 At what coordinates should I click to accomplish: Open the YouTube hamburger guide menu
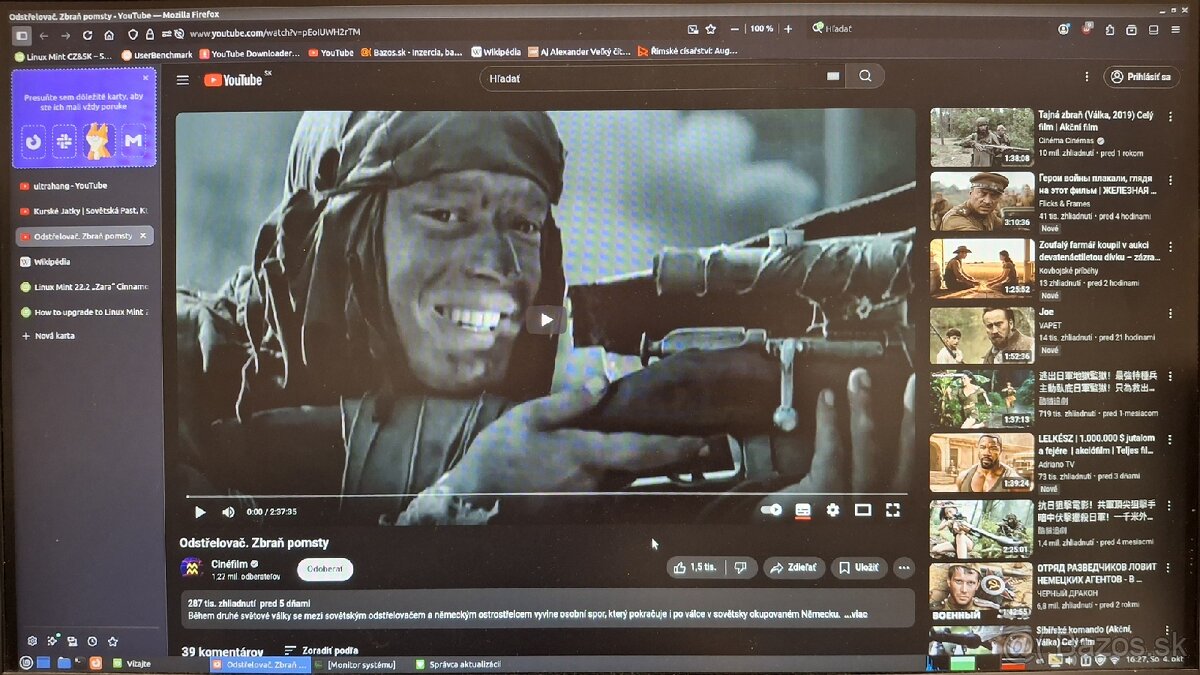coord(182,79)
